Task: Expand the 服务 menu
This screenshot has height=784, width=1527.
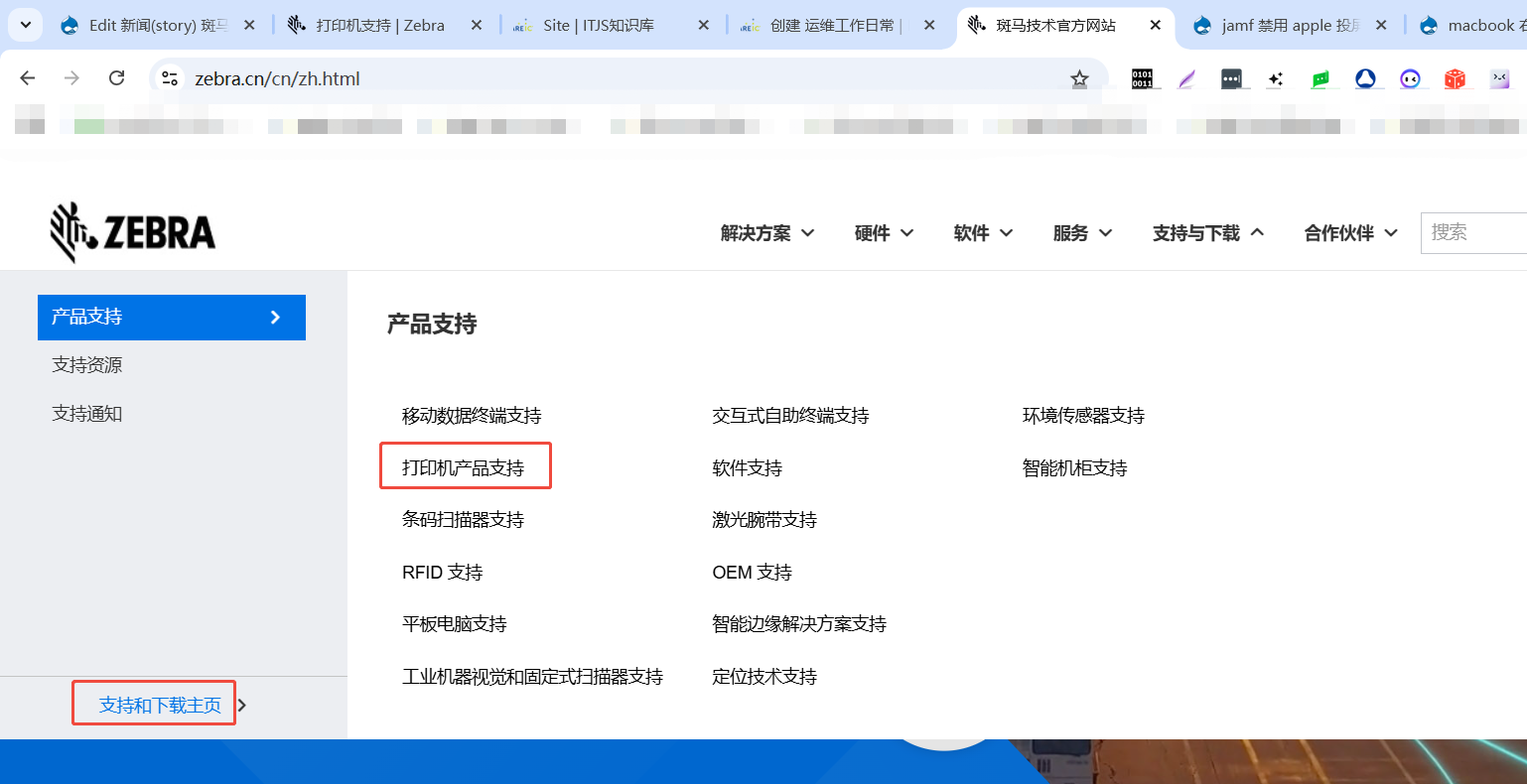Action: click(1082, 233)
